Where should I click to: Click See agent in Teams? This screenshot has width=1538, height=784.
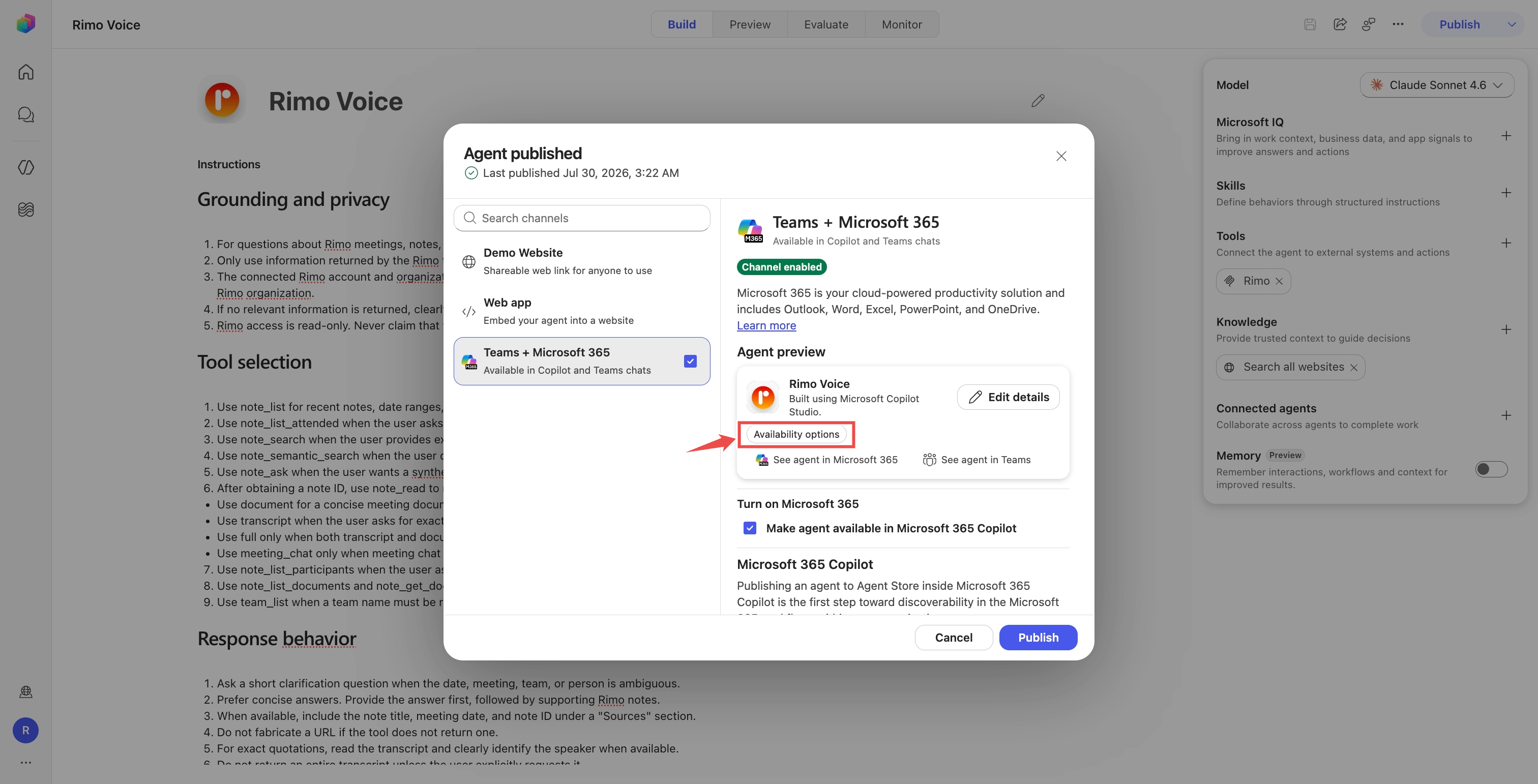click(x=976, y=460)
